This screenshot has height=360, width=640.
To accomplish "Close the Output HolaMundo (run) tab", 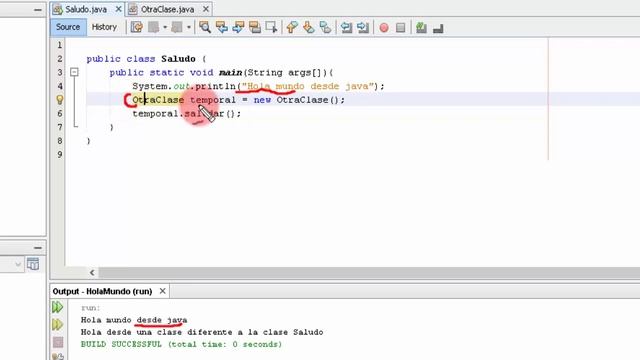I will (162, 291).
